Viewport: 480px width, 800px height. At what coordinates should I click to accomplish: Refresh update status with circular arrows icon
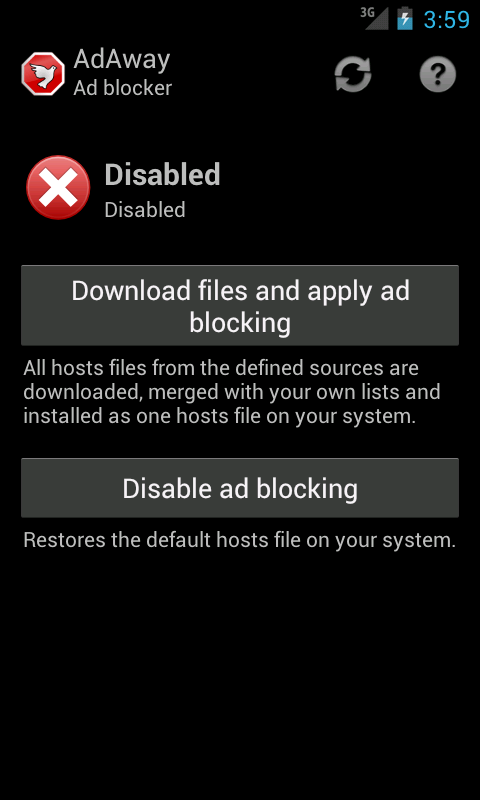point(353,74)
